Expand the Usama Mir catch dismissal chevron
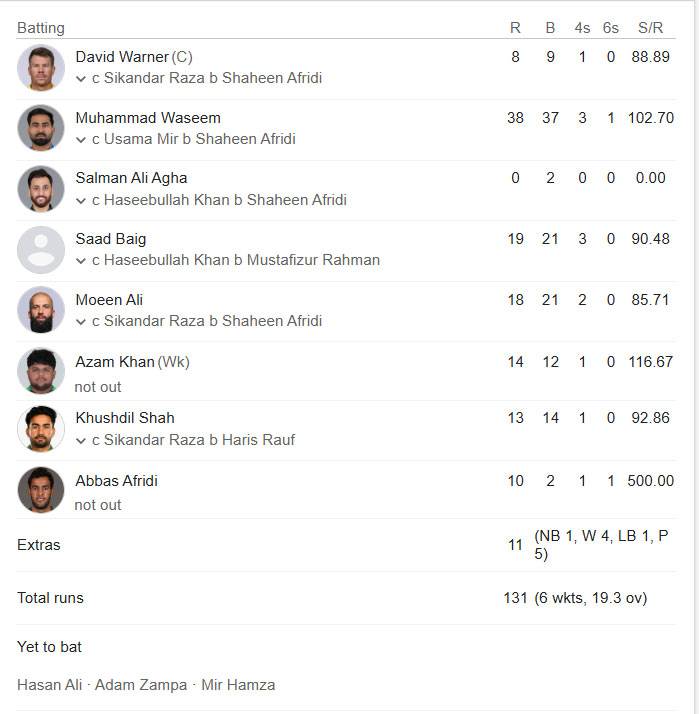Image resolution: width=699 pixels, height=714 pixels. coord(81,140)
